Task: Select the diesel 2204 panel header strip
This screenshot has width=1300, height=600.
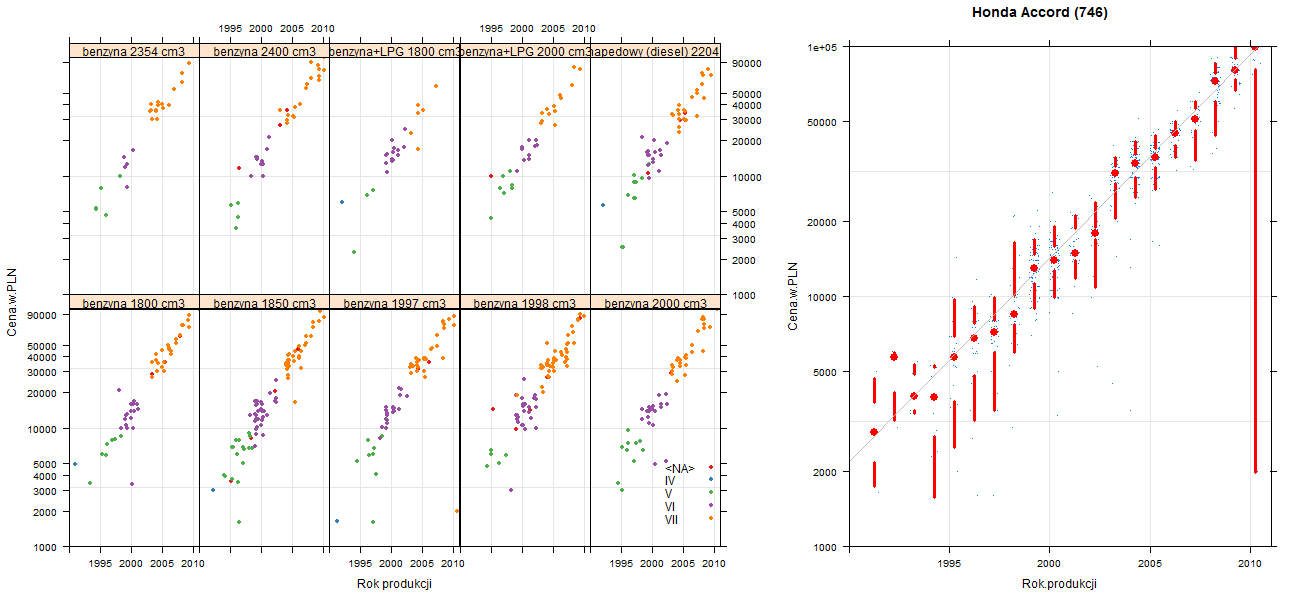Action: tap(655, 51)
